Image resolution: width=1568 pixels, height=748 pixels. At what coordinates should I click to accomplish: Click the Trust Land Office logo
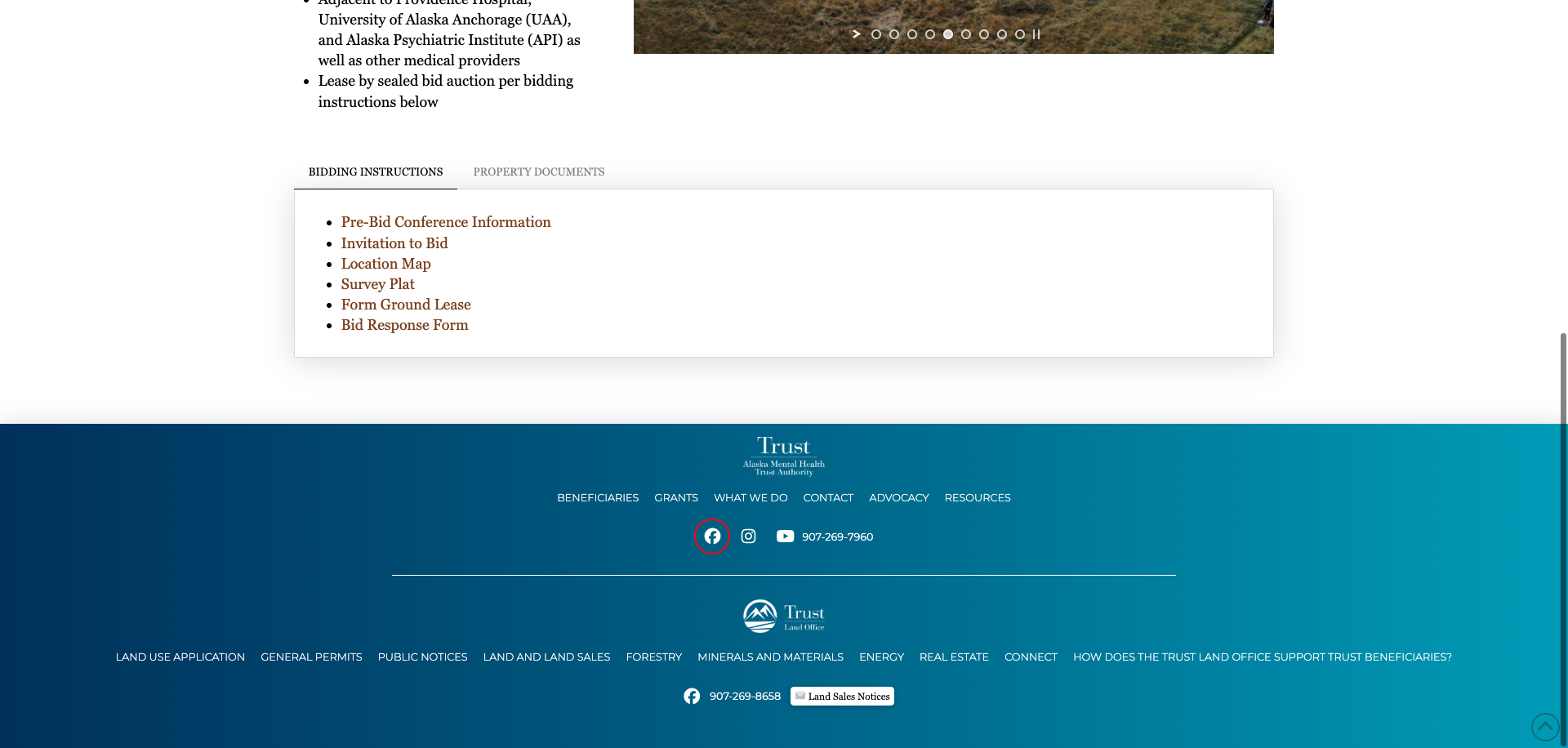783,616
